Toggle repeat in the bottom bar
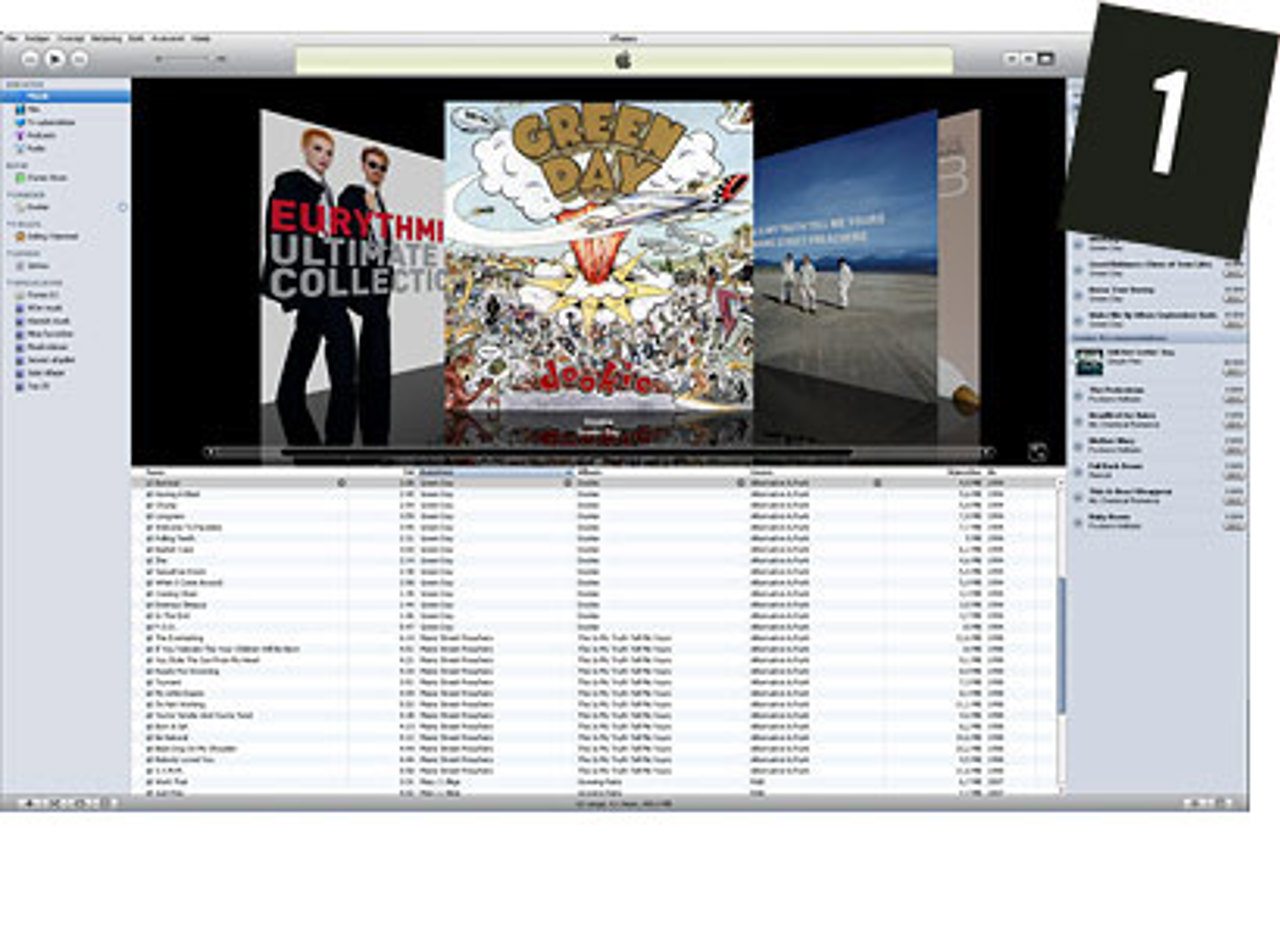 80,803
